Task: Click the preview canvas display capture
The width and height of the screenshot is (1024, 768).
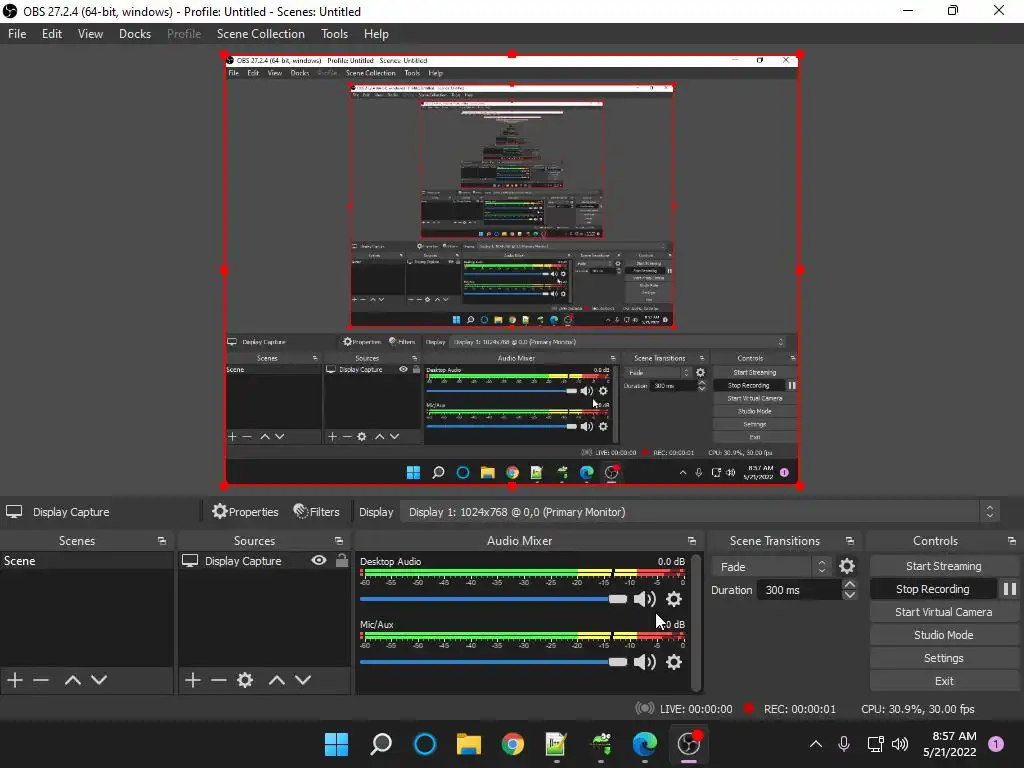Action: click(x=512, y=270)
